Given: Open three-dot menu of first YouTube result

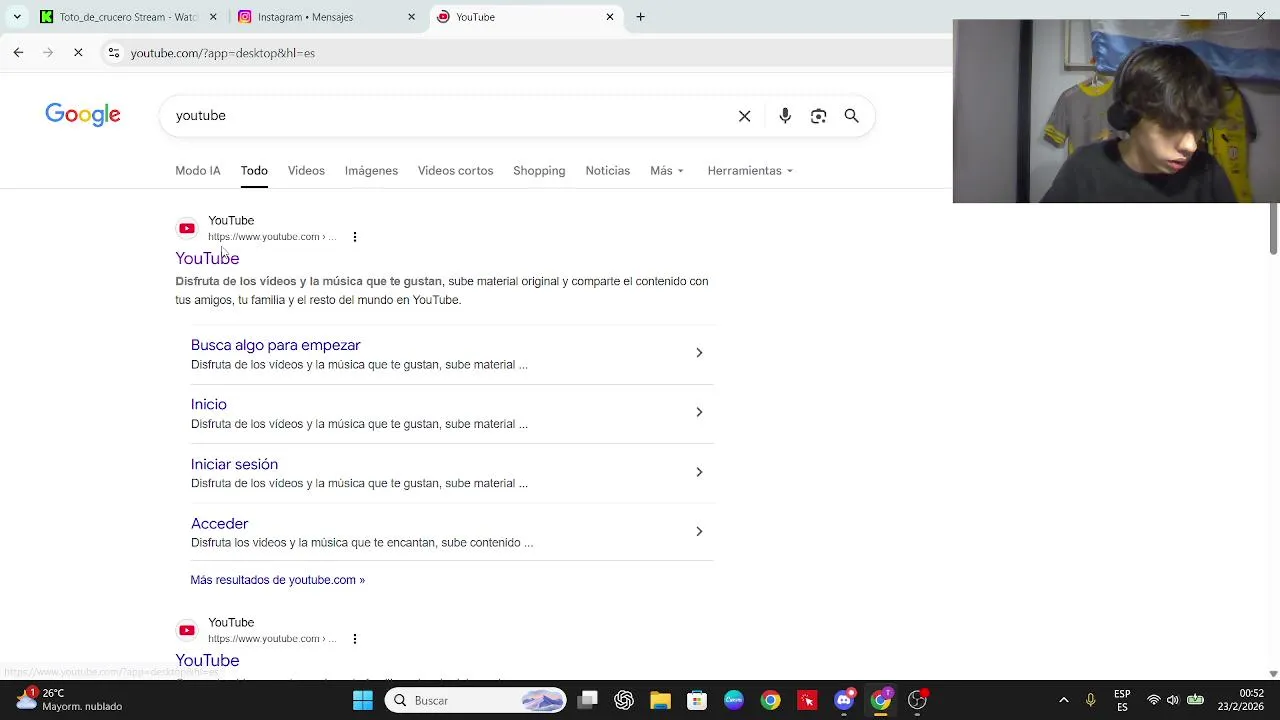Looking at the screenshot, I should (355, 237).
